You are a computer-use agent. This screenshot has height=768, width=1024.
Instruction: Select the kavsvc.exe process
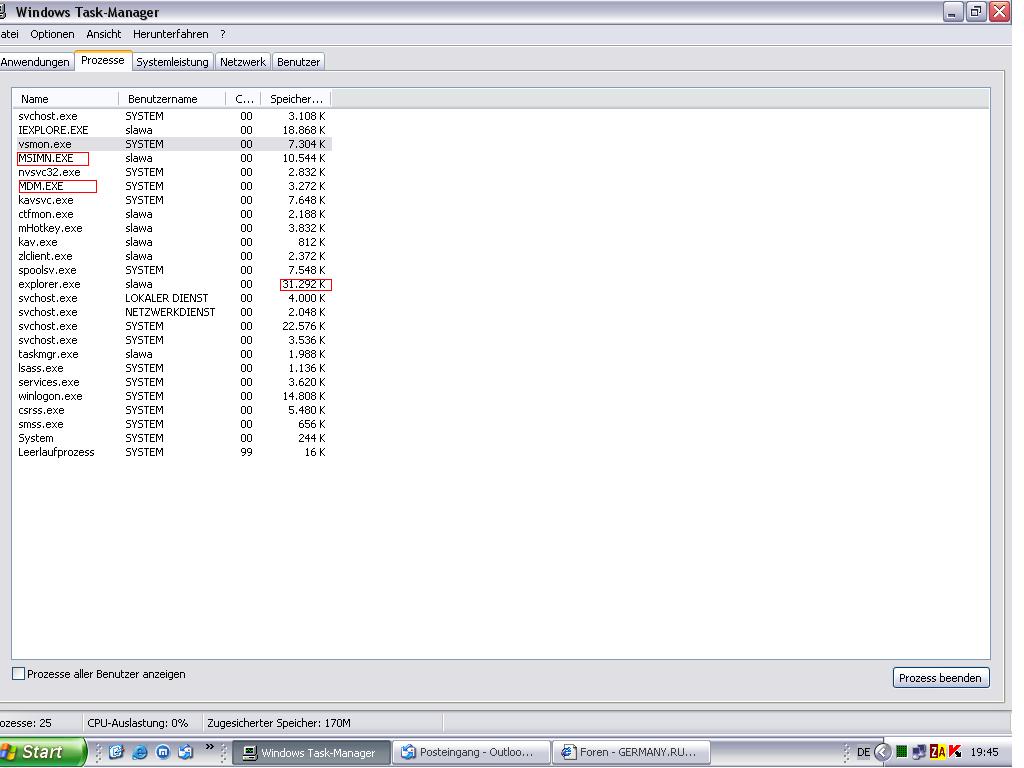[172, 200]
